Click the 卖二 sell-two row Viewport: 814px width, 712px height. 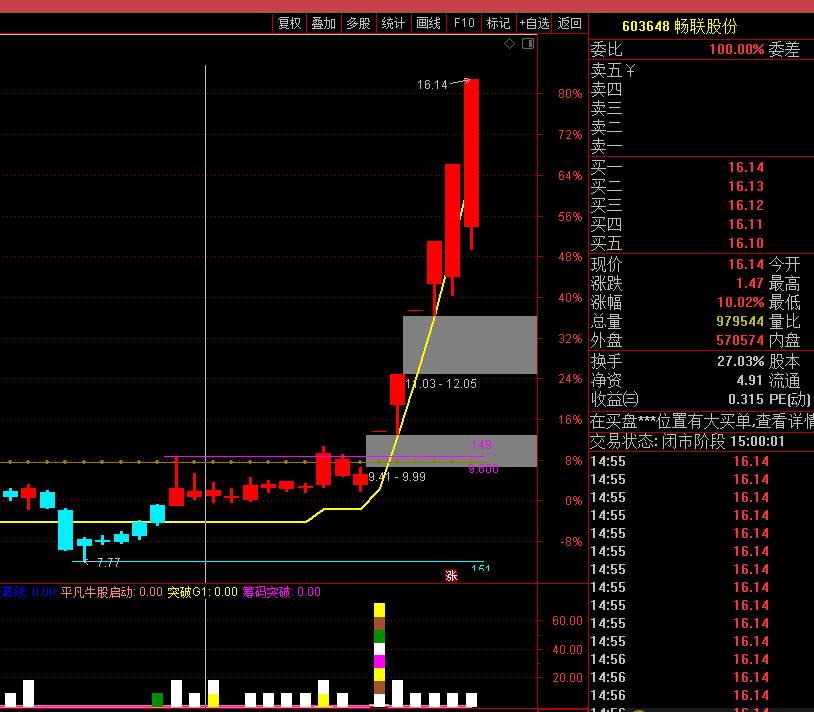[701, 127]
